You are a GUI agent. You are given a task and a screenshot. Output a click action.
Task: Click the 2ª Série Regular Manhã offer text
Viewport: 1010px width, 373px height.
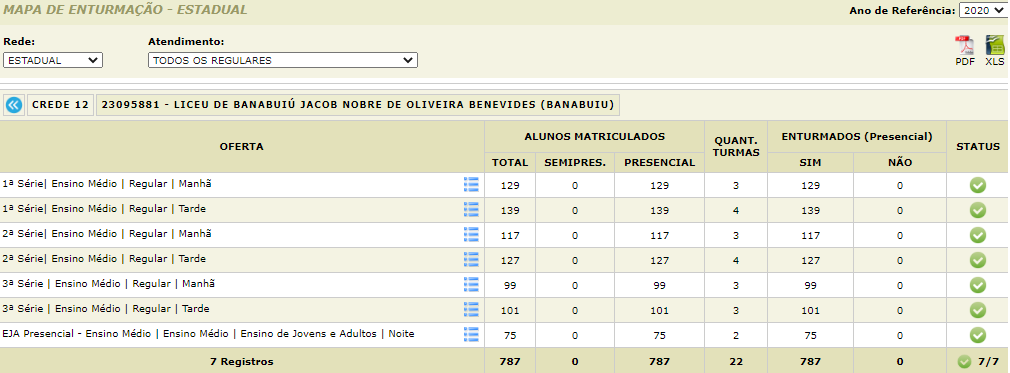107,234
